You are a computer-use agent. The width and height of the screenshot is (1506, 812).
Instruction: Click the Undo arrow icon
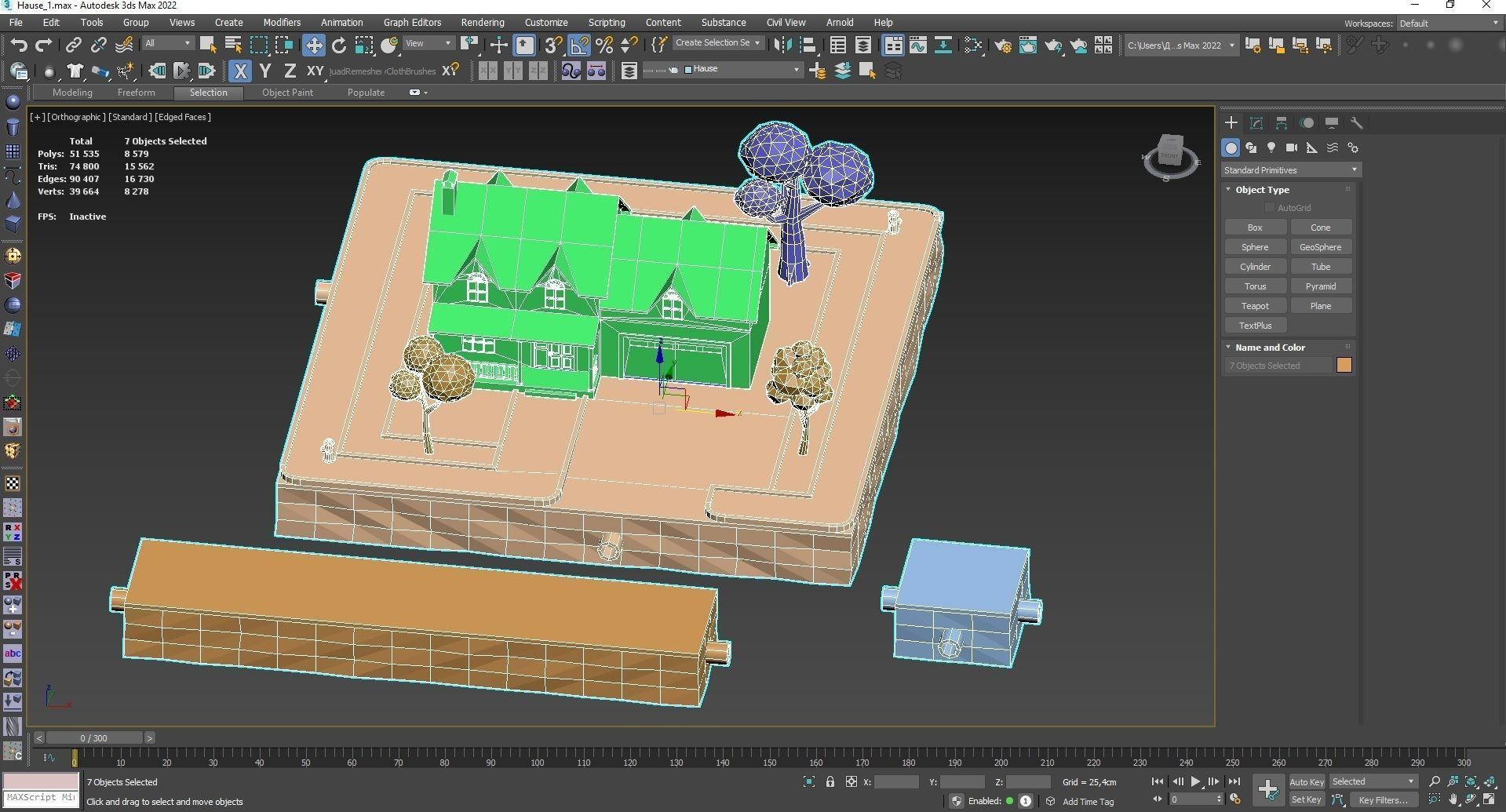pos(19,45)
